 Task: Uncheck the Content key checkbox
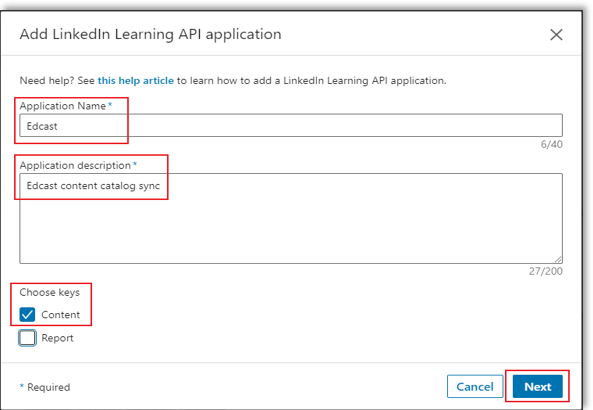(27, 314)
